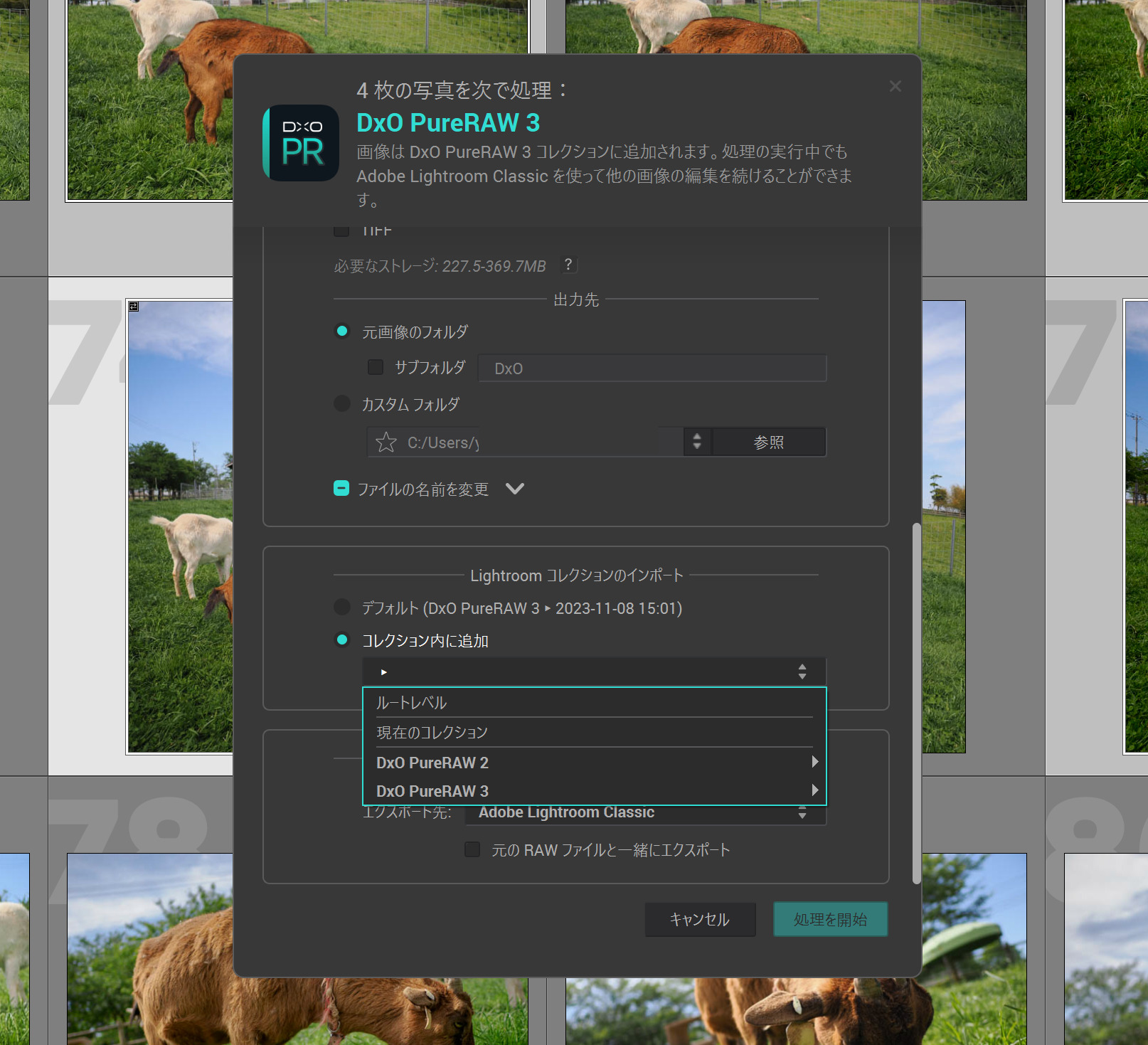The image size is (1148, 1045).
Task: Expand the DxO PureRAW 2 submenu arrow
Action: coord(815,762)
